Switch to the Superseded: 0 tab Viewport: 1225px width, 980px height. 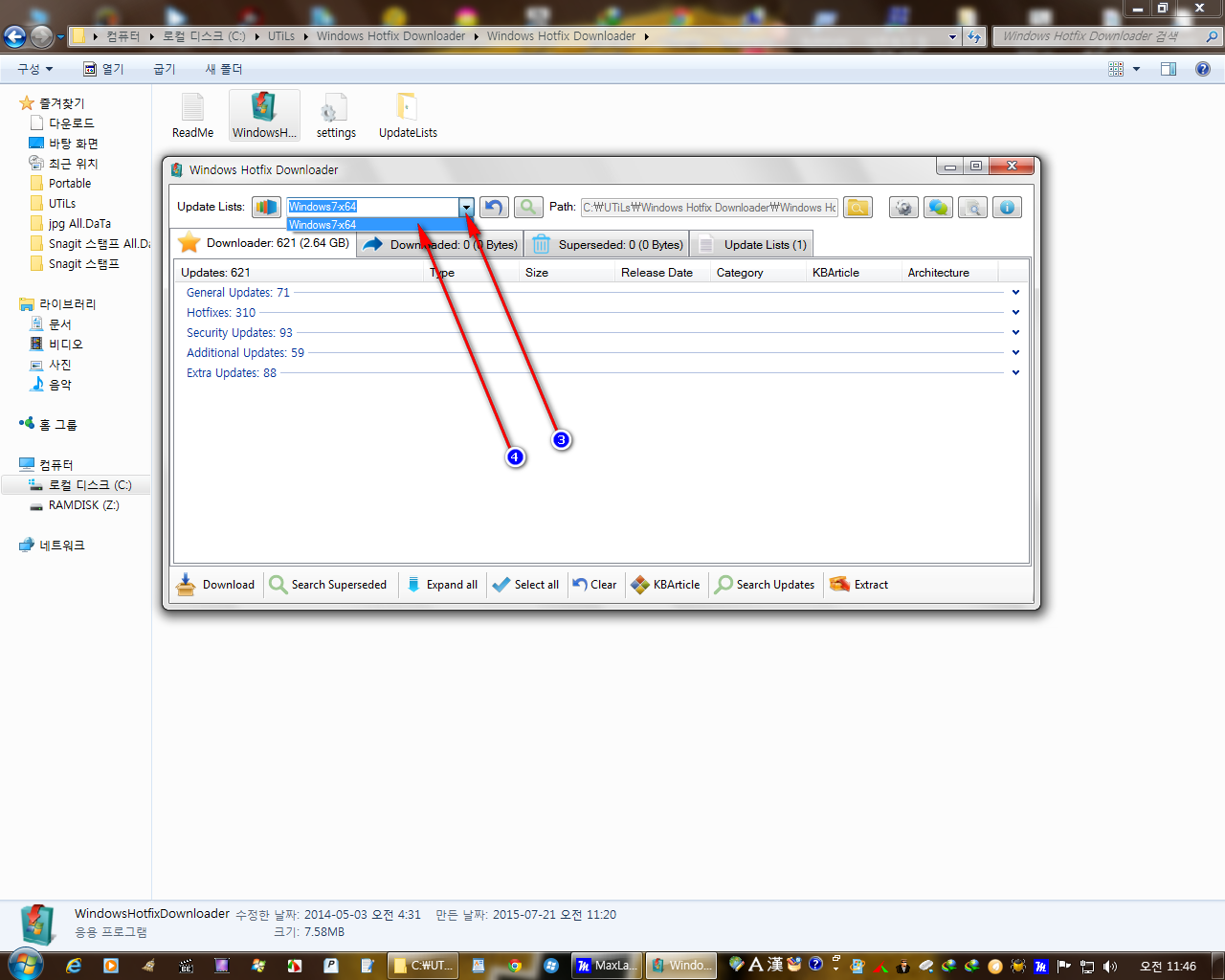(608, 245)
